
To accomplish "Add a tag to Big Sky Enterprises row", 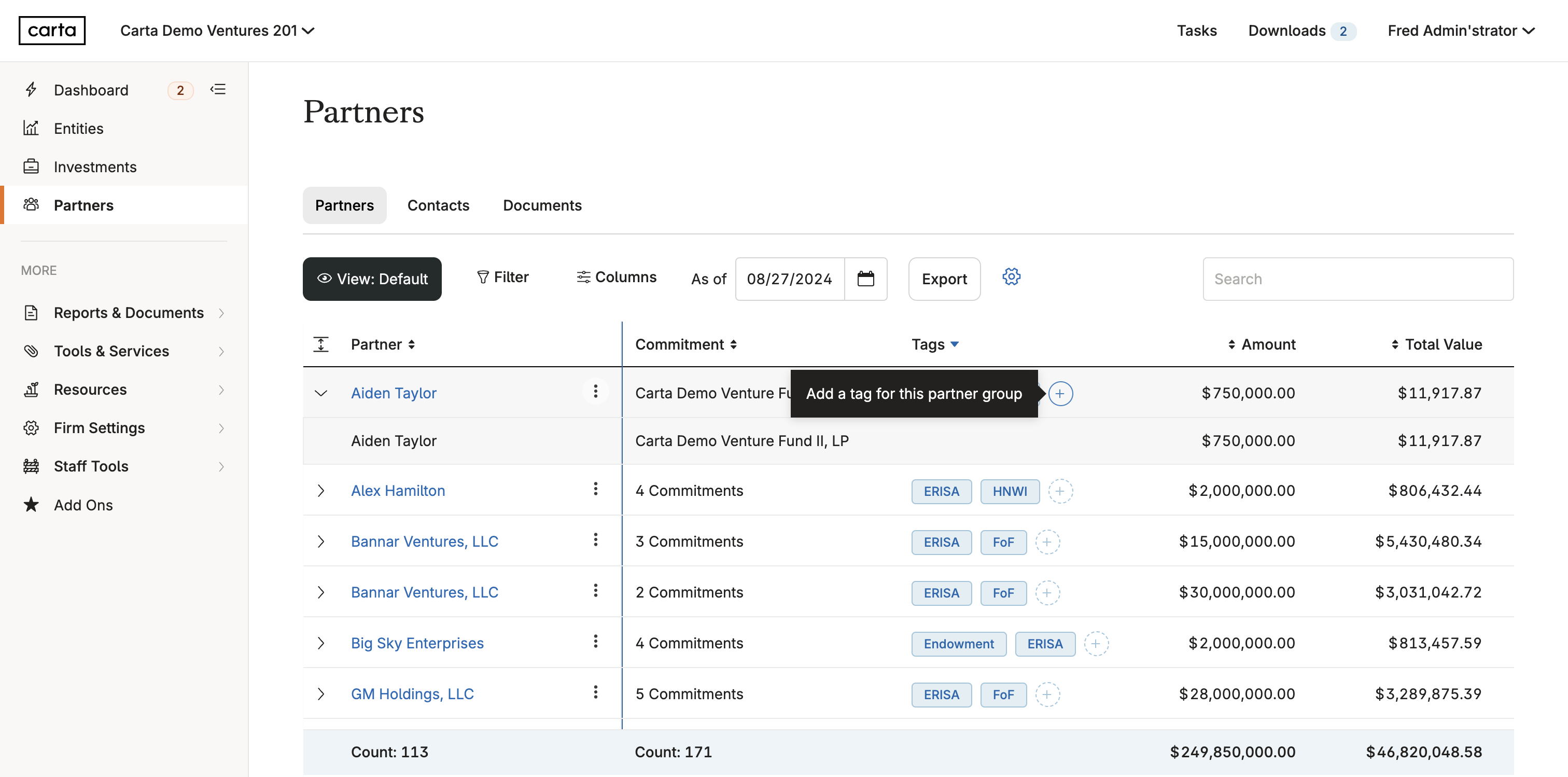I will click(1096, 644).
